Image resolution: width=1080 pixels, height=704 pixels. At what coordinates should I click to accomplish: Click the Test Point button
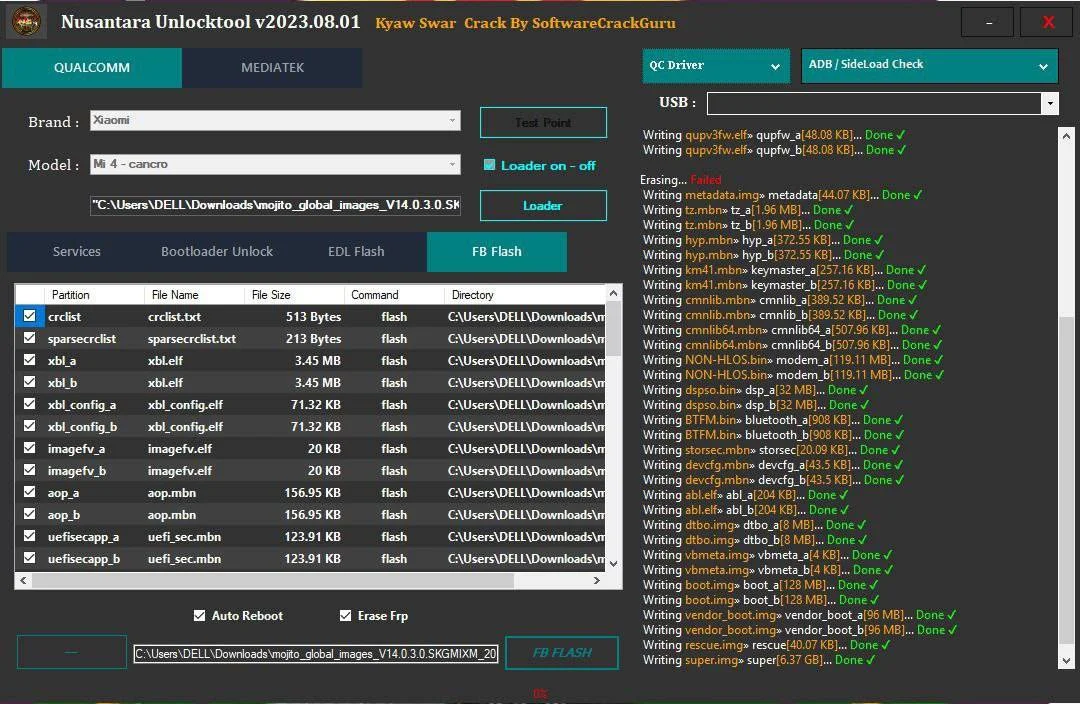tap(543, 123)
